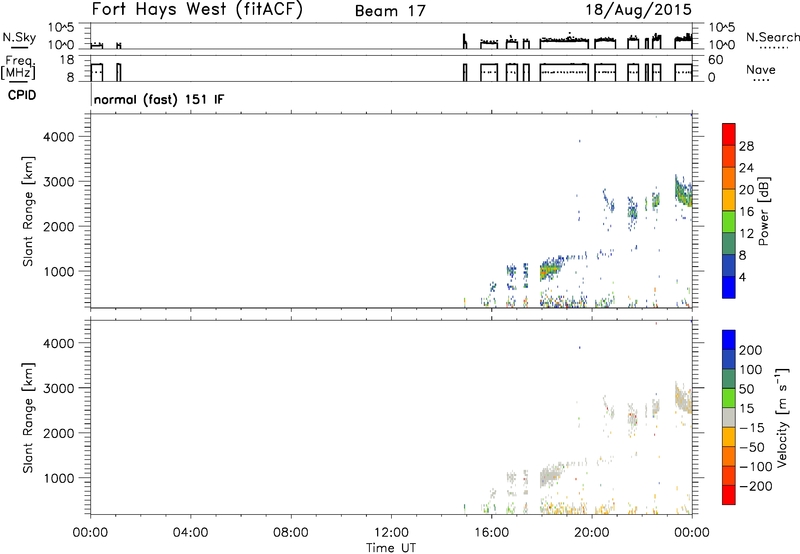The width and height of the screenshot is (800, 554).
Task: Click the 'N.Search' legend label
Action: (x=772, y=37)
